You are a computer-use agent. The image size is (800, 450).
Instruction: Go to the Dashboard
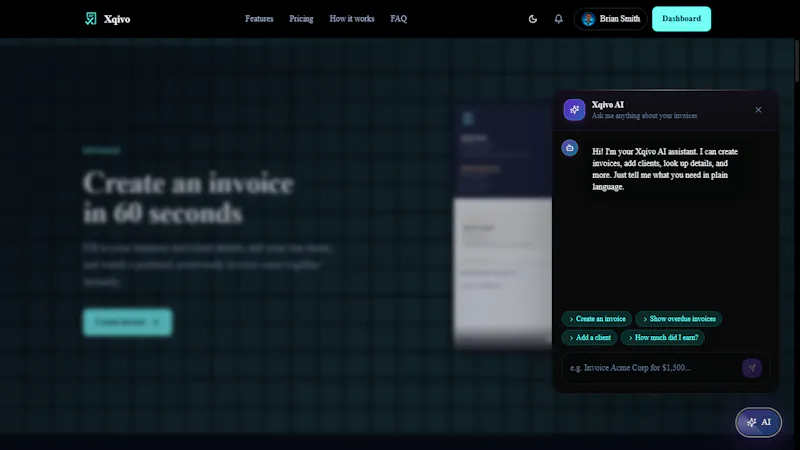coord(681,19)
